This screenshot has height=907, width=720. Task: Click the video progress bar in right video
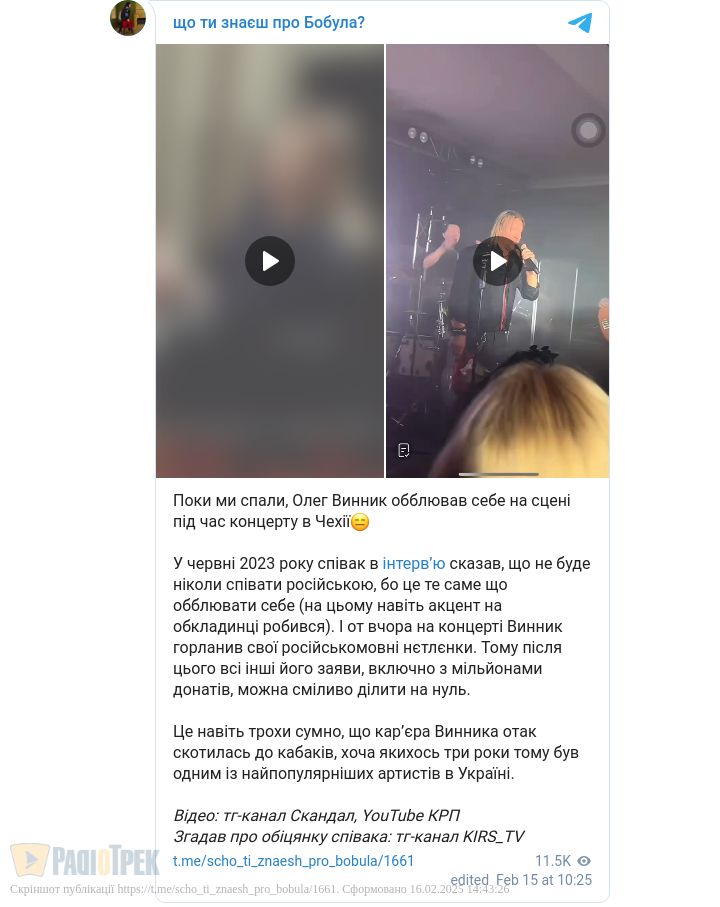click(x=499, y=474)
